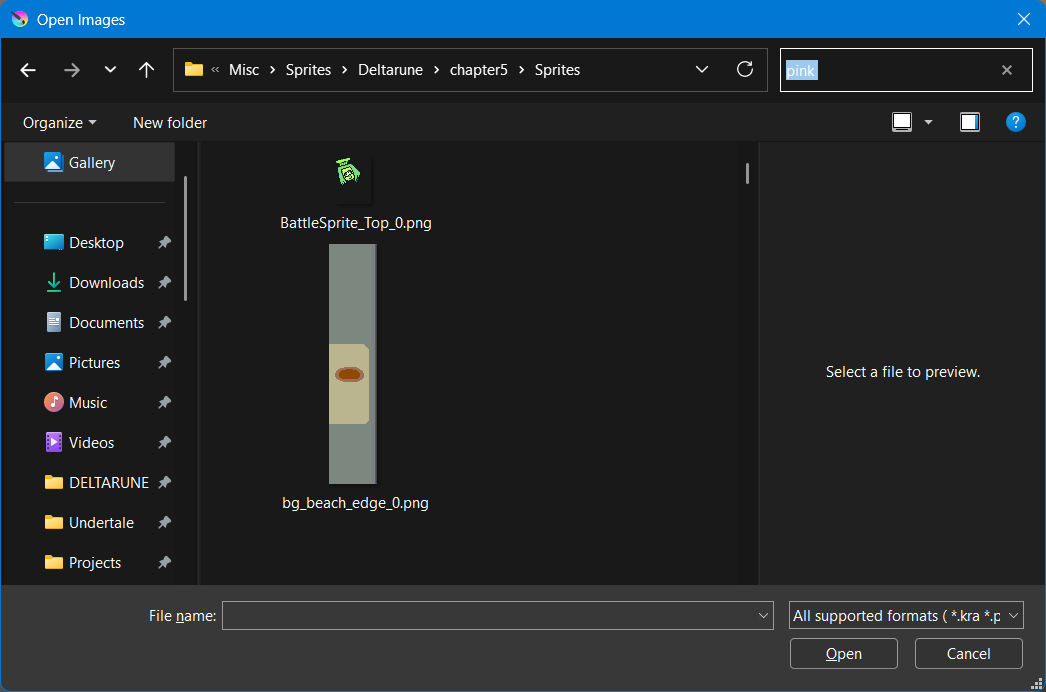Open the Organize menu
This screenshot has height=692, width=1046.
click(x=59, y=123)
